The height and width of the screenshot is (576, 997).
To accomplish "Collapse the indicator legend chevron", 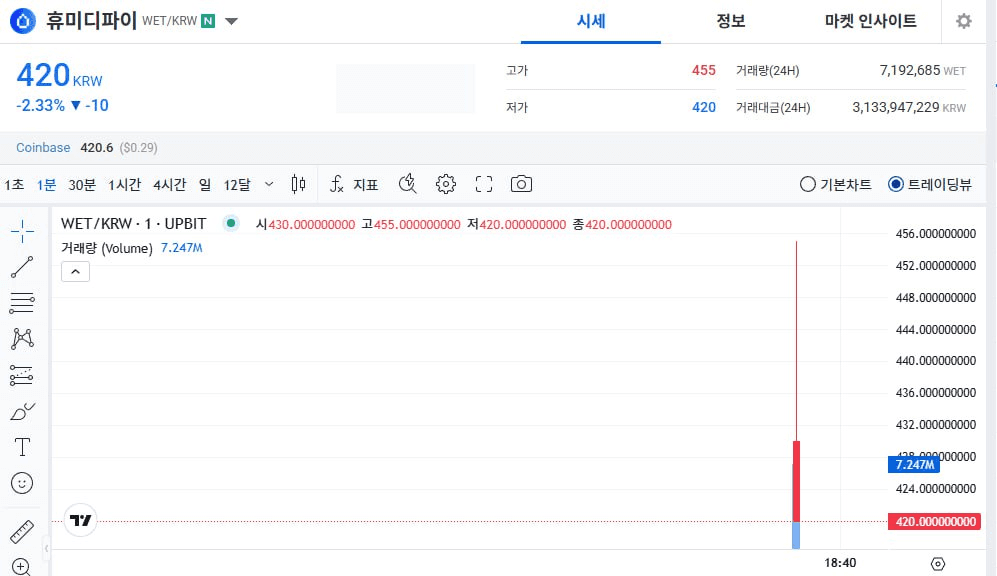I will [76, 271].
